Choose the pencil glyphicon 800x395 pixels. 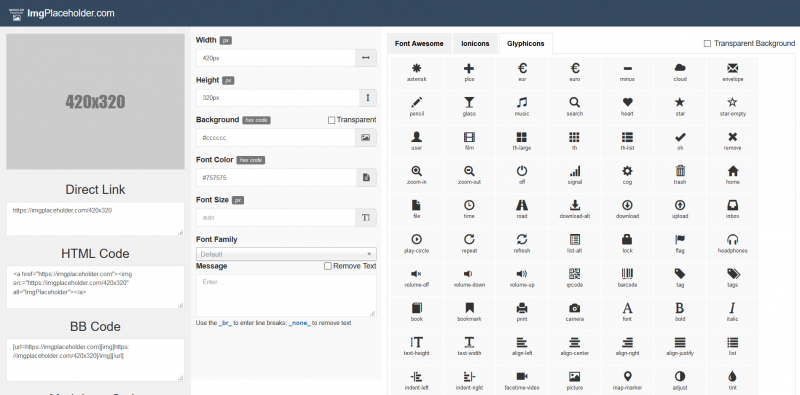416,107
